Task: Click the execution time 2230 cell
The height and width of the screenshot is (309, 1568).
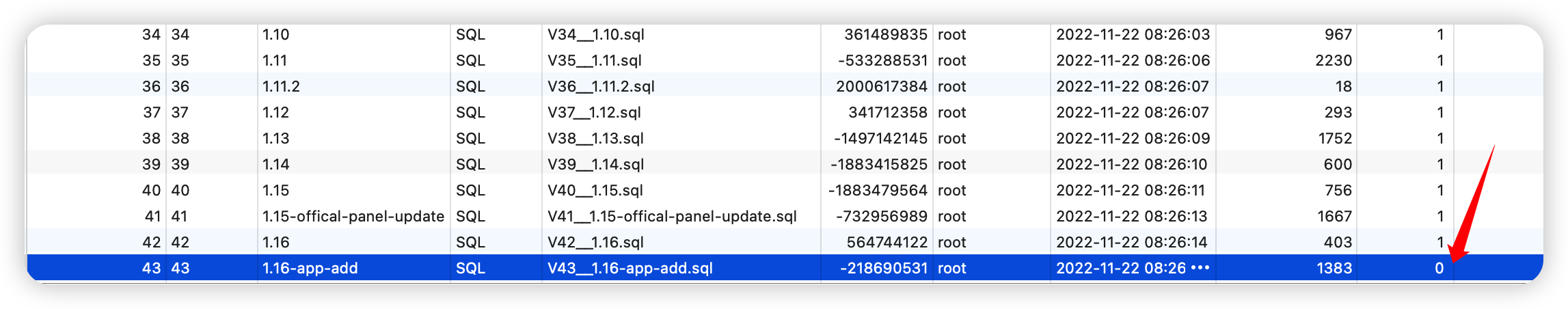Action: pos(1333,60)
